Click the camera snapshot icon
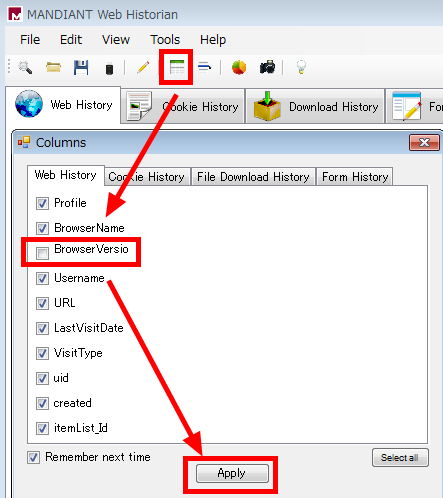 (267, 67)
